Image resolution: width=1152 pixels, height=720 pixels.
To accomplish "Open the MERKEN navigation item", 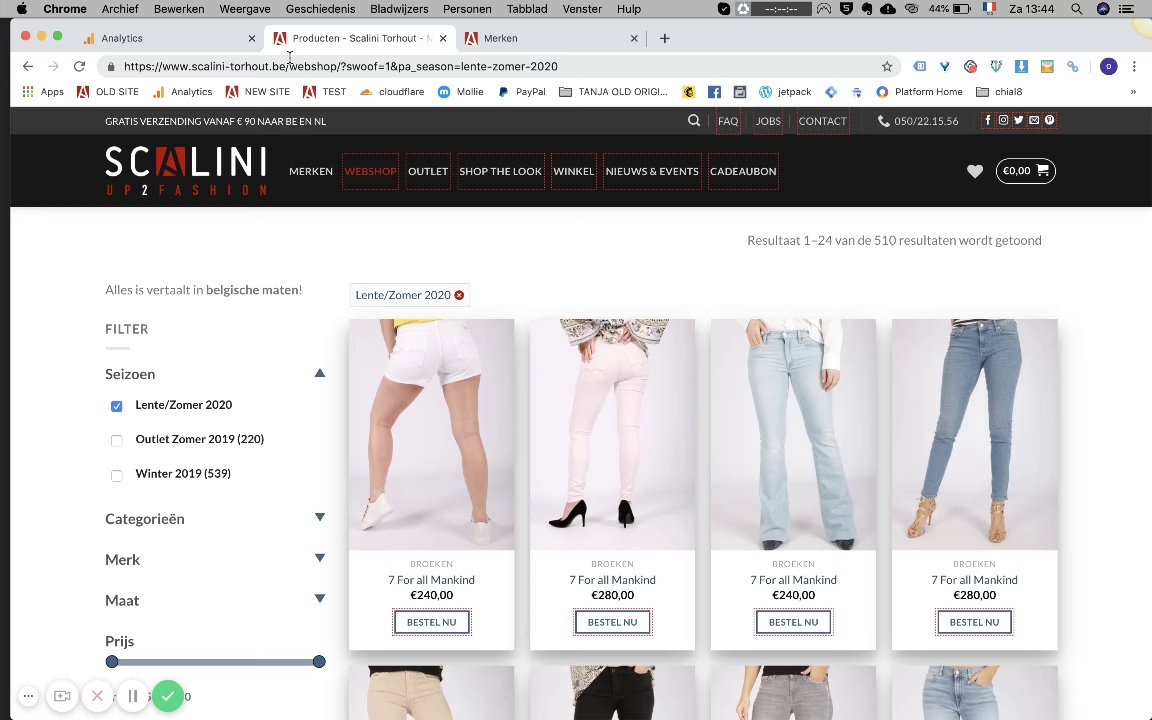I will pyautogui.click(x=311, y=171).
